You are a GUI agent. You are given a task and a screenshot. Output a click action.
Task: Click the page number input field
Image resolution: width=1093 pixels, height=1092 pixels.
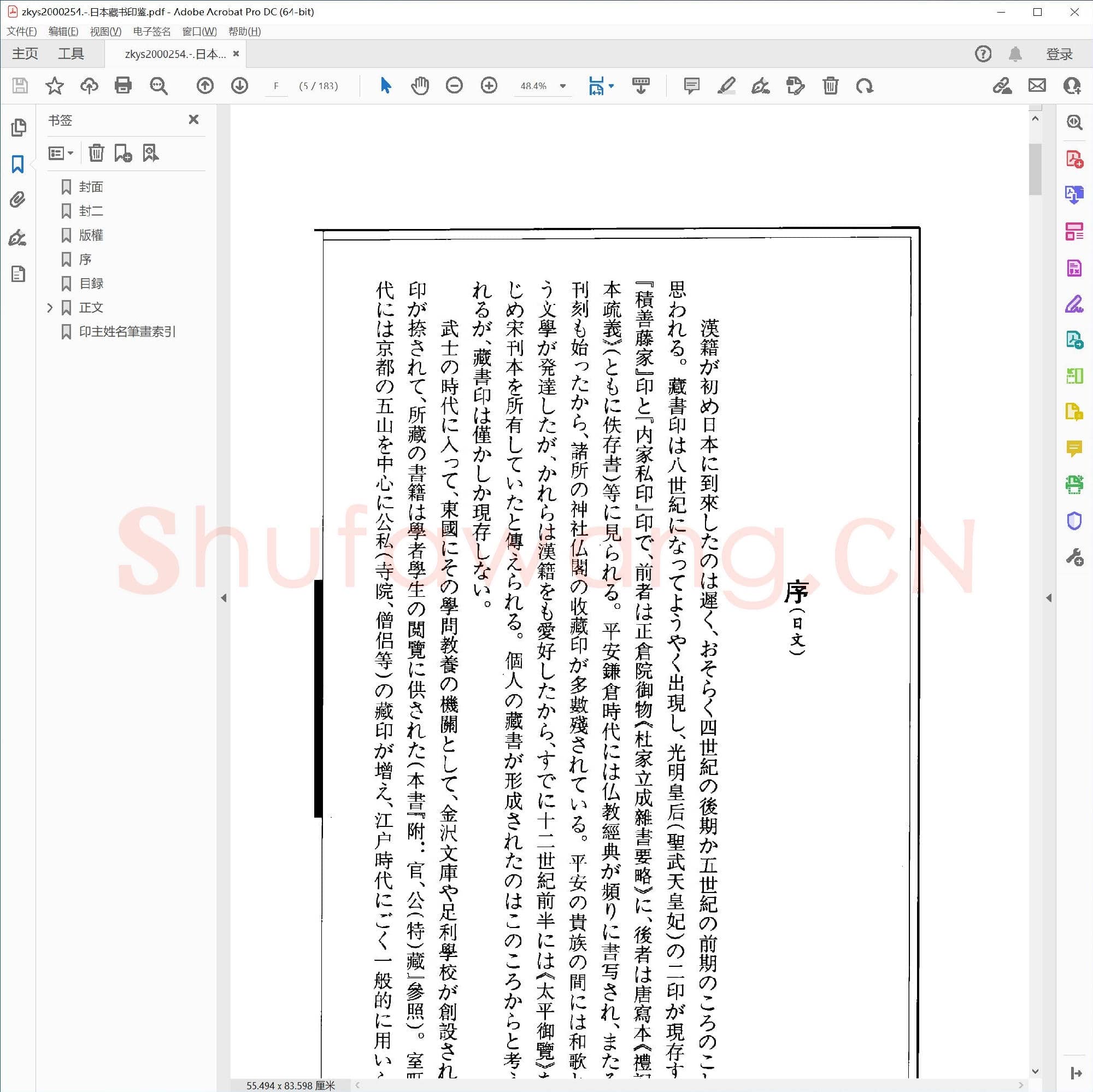pyautogui.click(x=277, y=86)
